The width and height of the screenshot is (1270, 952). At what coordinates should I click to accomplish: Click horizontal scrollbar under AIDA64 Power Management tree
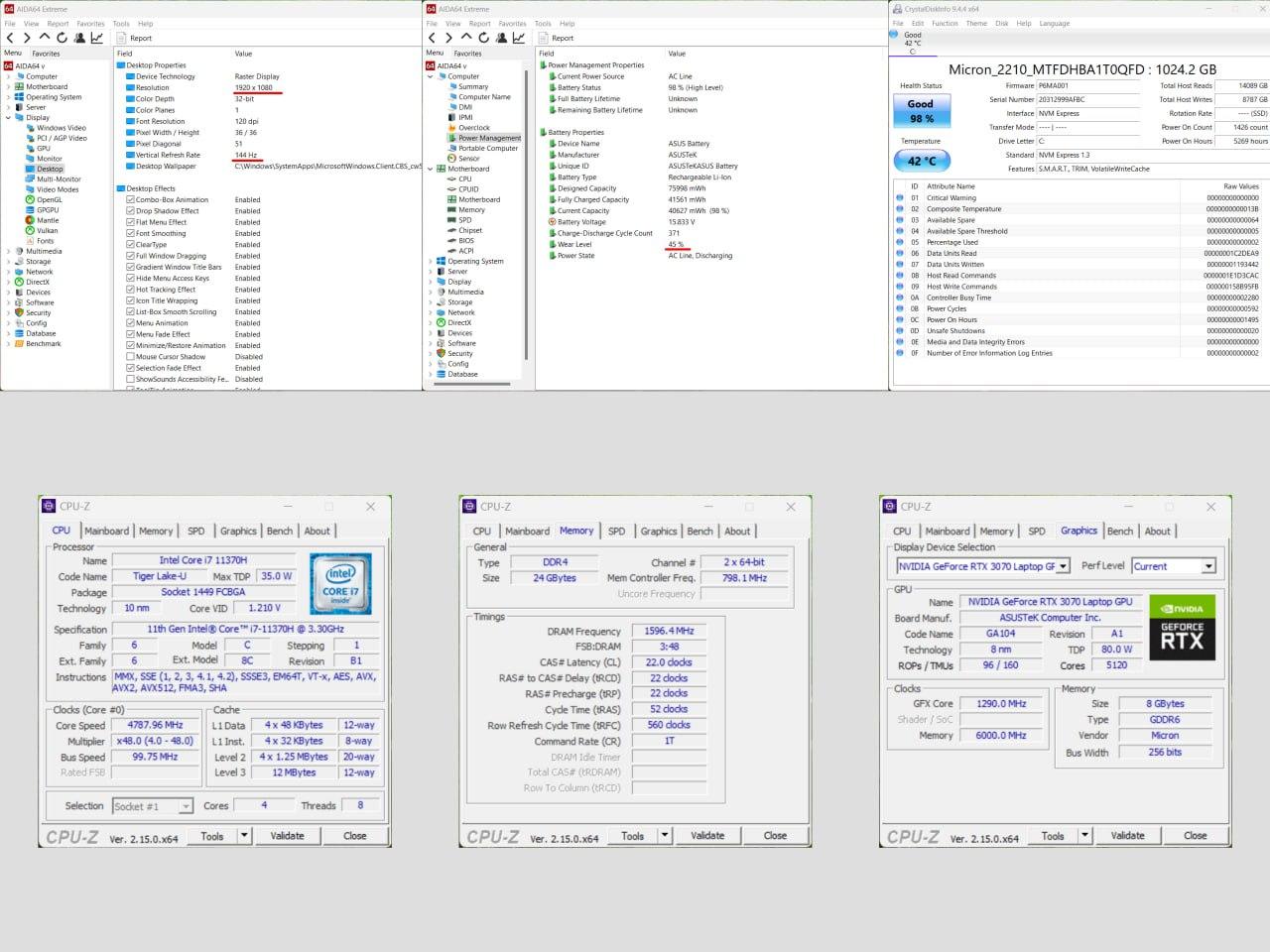[473, 384]
